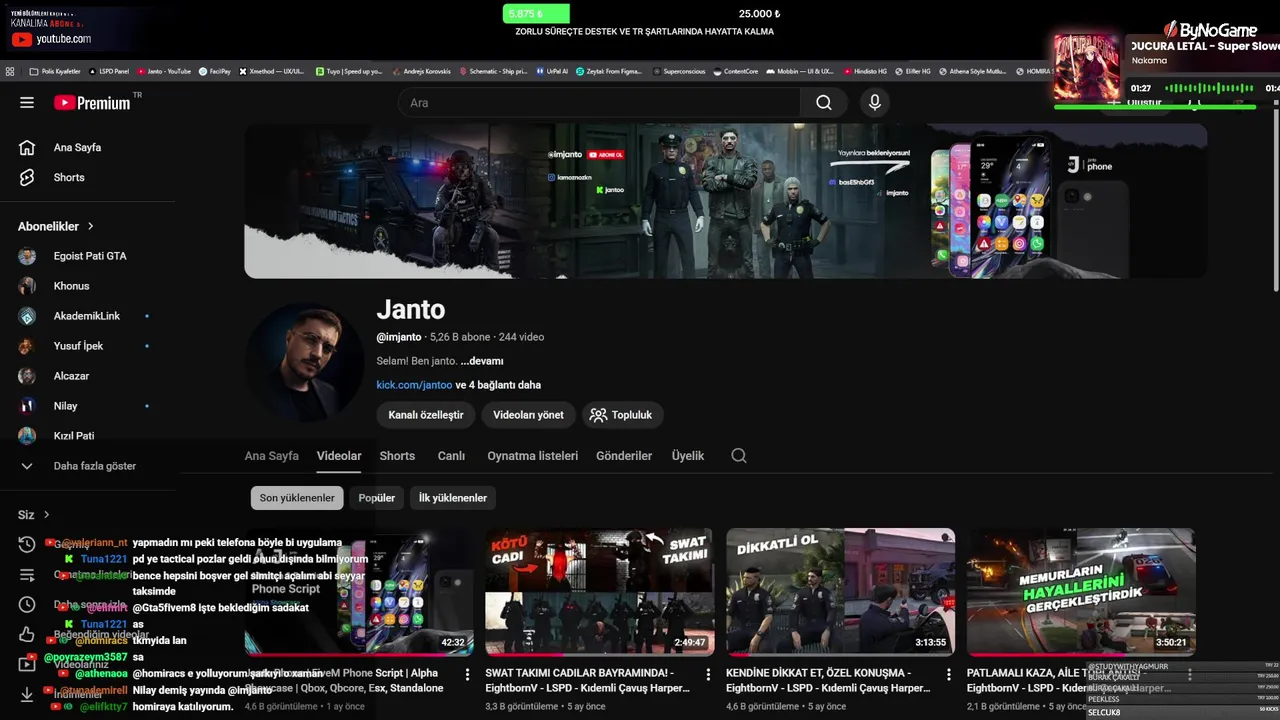Expand channel description ...devamı

pos(482,361)
